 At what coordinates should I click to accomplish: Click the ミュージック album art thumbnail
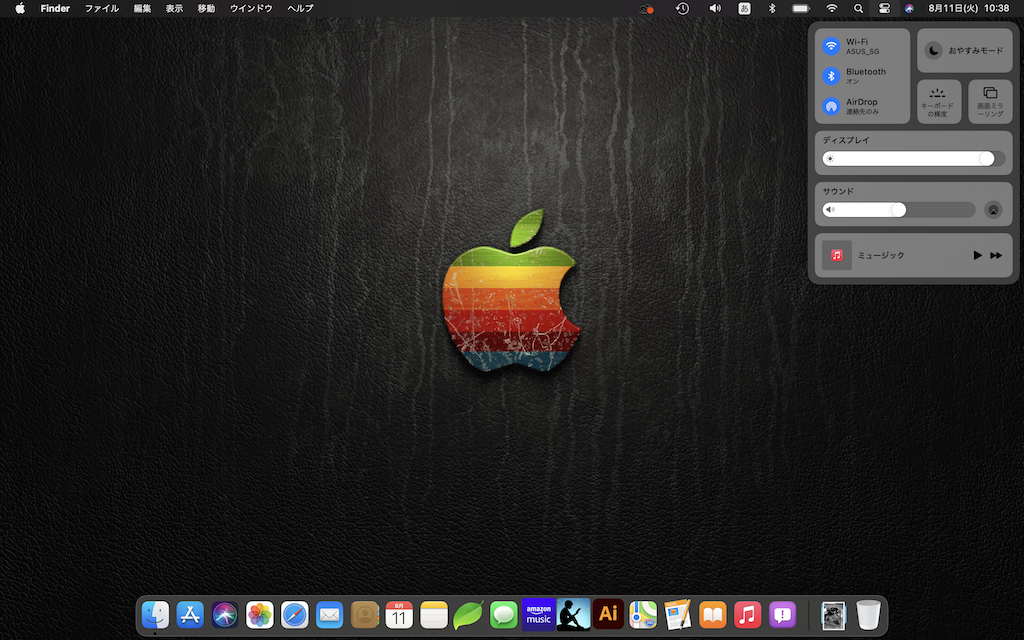837,255
